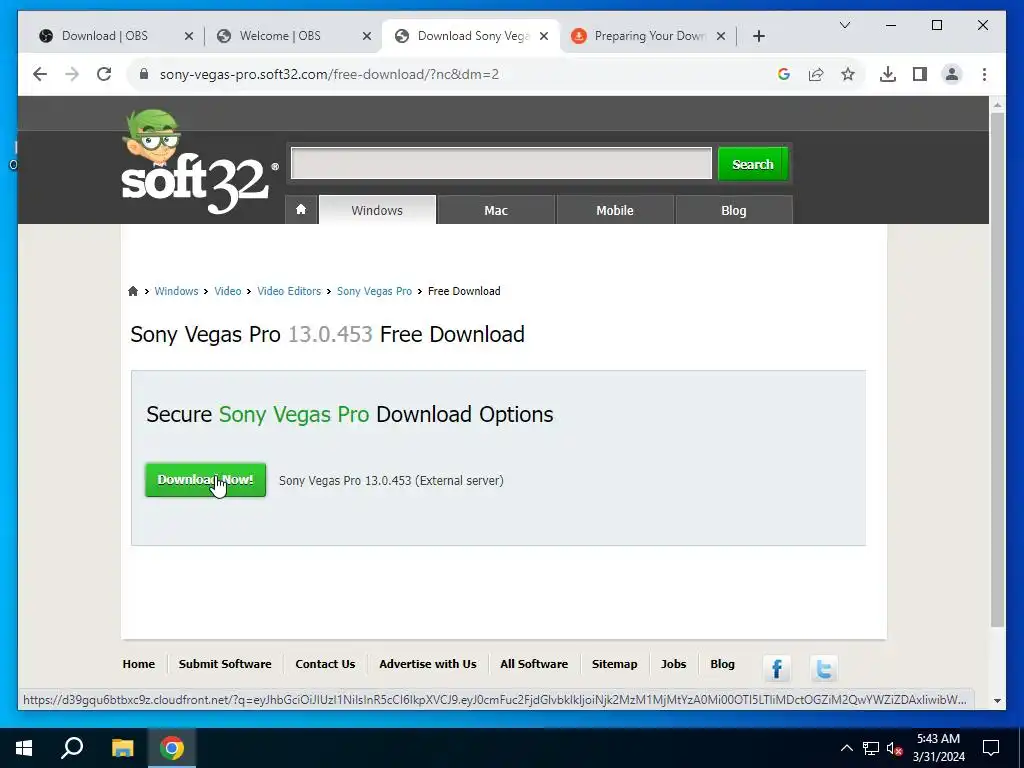Toggle the Chrome side panel icon

click(920, 74)
